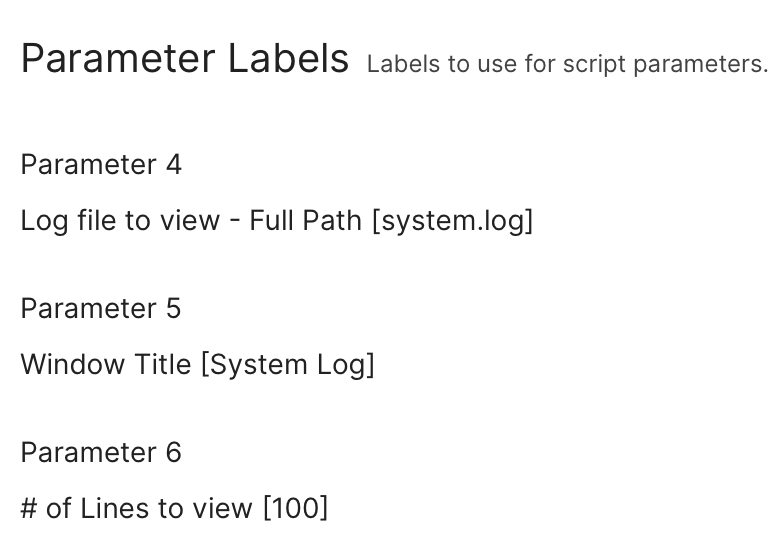Viewport: 774px width, 552px height.
Task: Select the [system.log] default value text
Action: (453, 221)
